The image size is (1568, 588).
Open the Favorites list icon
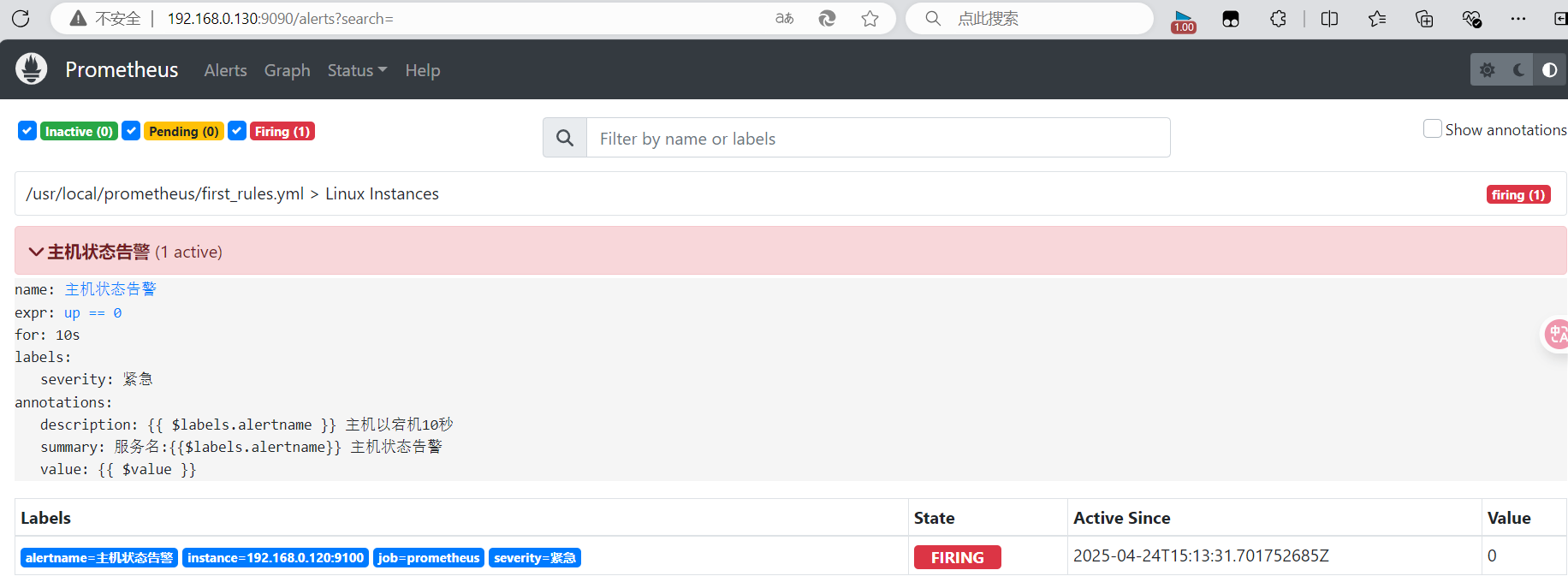(1376, 19)
